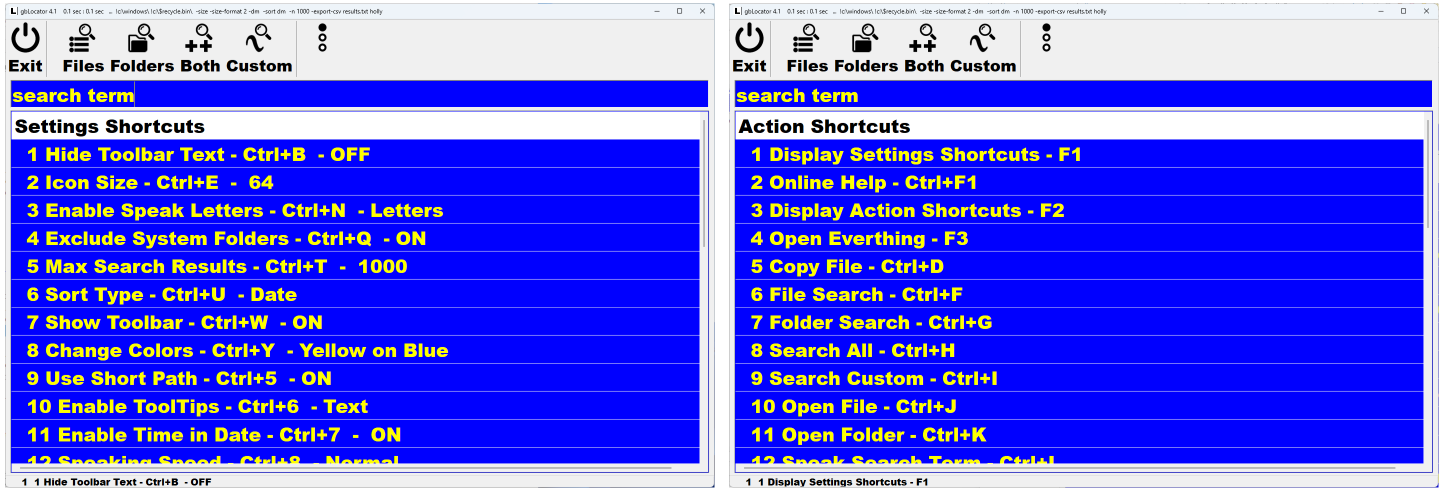This screenshot has height=493, width=1445.
Task: Click Exit power icon in Settings Shortcuts window
Action: point(26,40)
